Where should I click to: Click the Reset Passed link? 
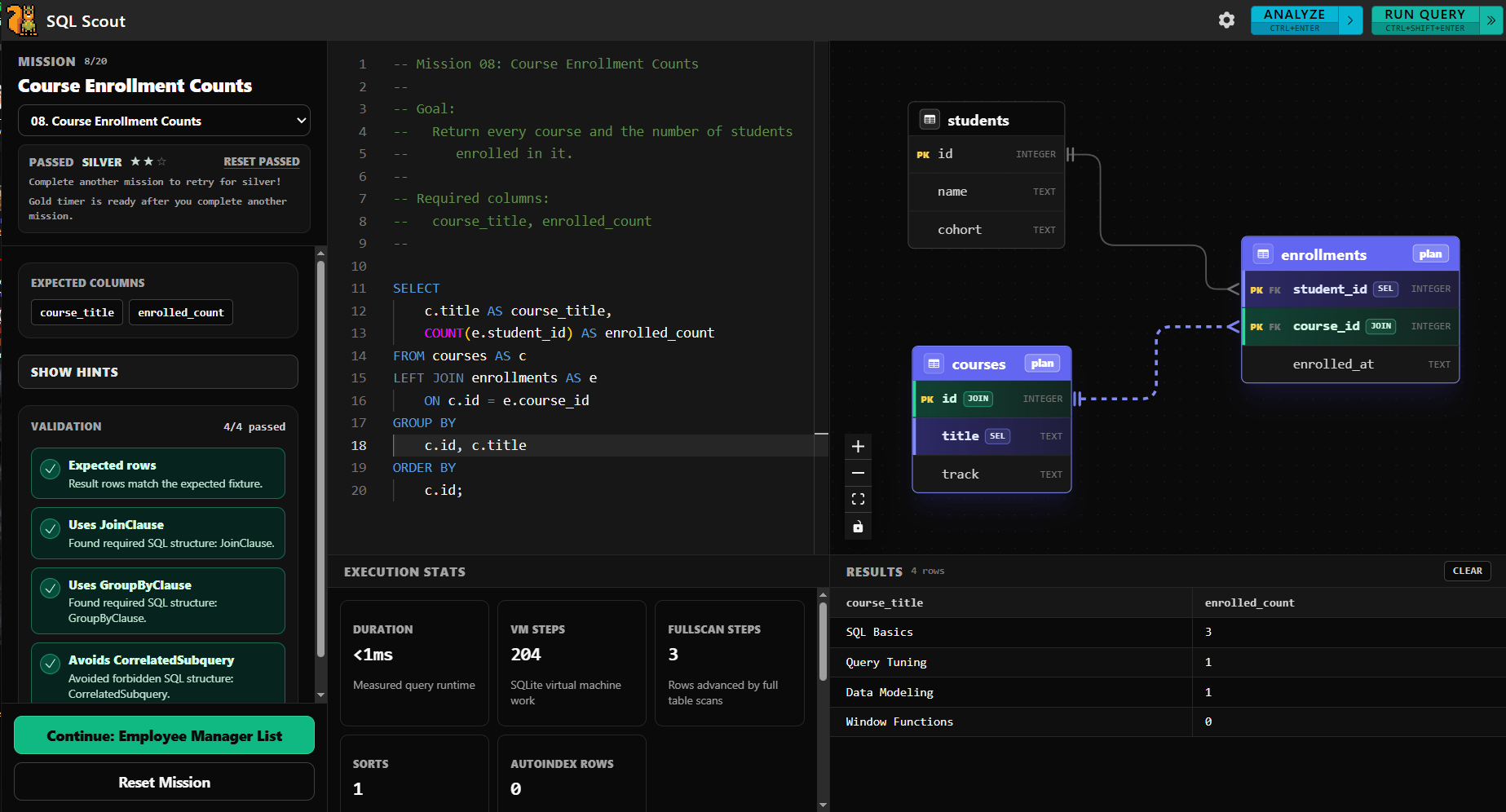coord(262,161)
